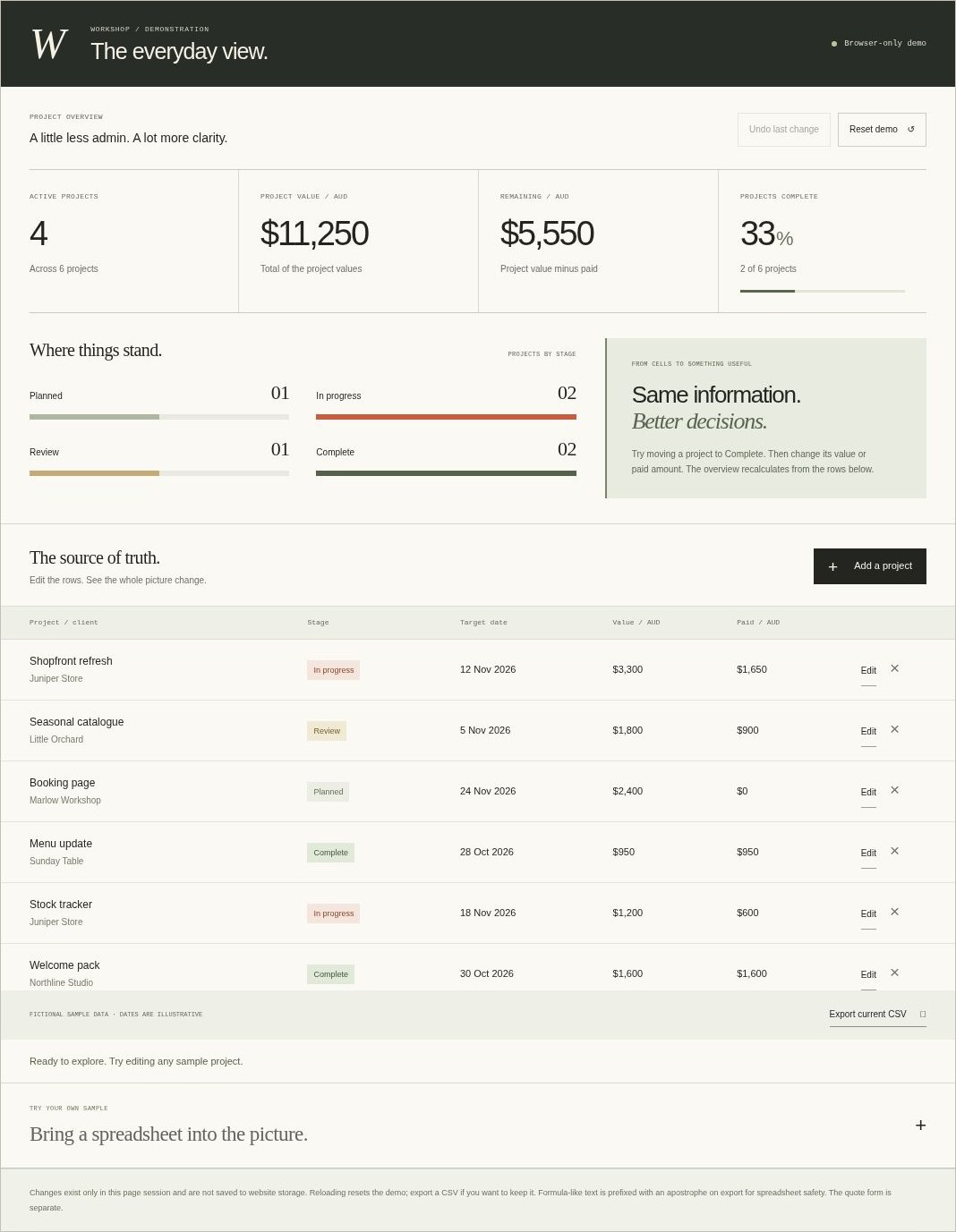Viewport: 956px width, 1232px height.
Task: Remove the Booking page project
Action: coord(894,790)
